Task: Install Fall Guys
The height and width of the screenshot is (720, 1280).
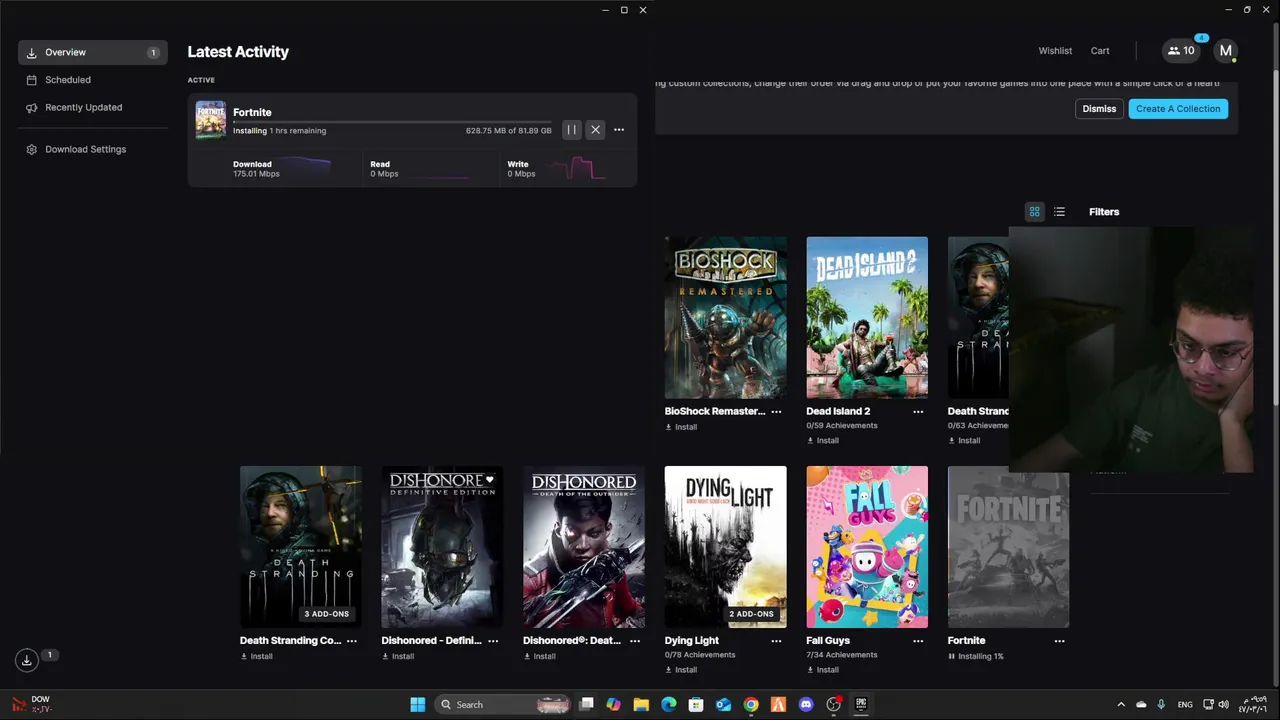Action: pos(822,670)
